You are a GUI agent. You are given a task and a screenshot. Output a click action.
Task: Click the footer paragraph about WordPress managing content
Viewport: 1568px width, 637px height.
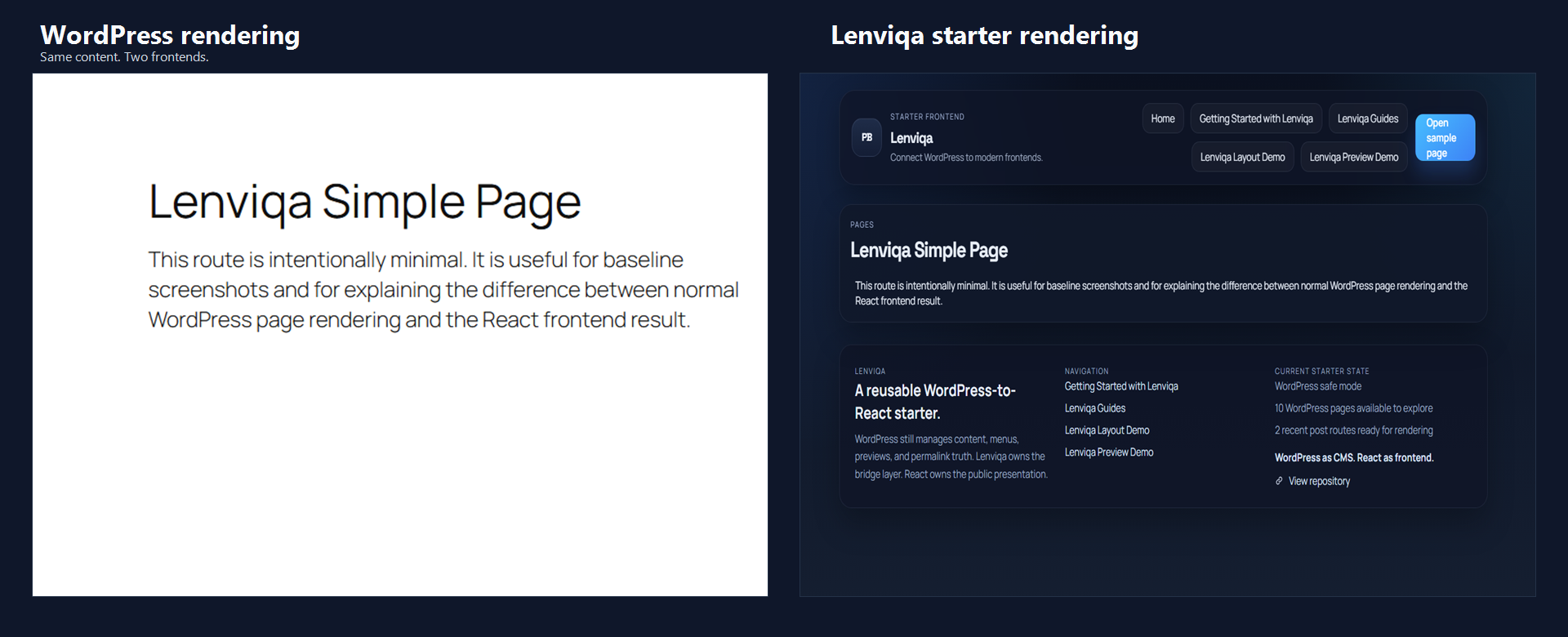tap(951, 457)
